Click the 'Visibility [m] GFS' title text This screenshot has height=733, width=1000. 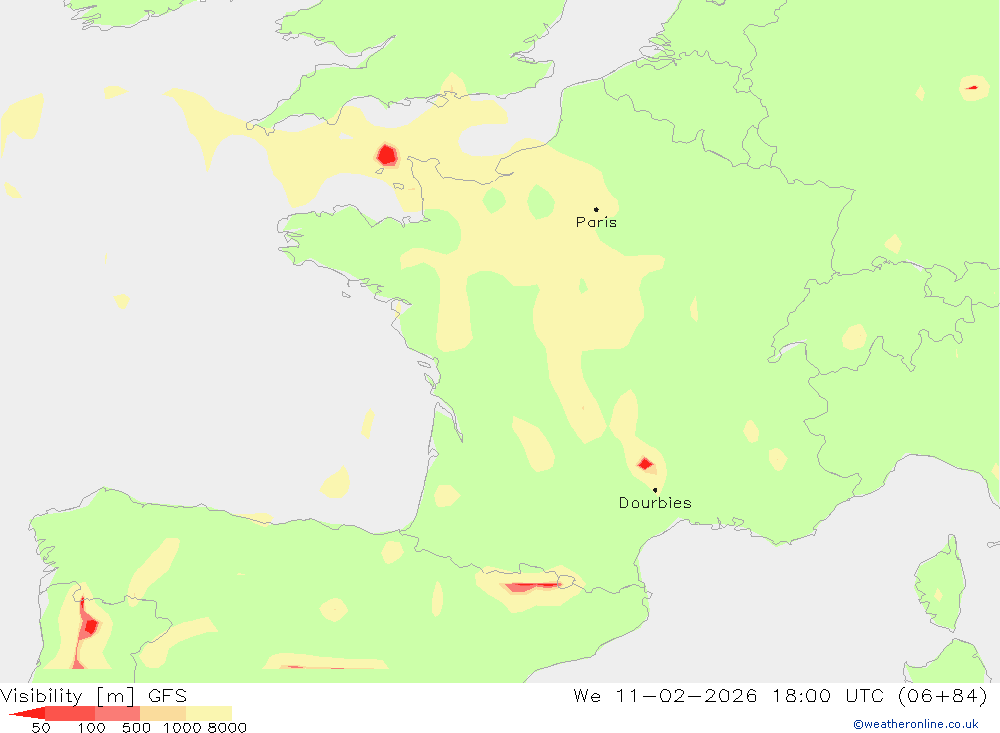coord(94,695)
